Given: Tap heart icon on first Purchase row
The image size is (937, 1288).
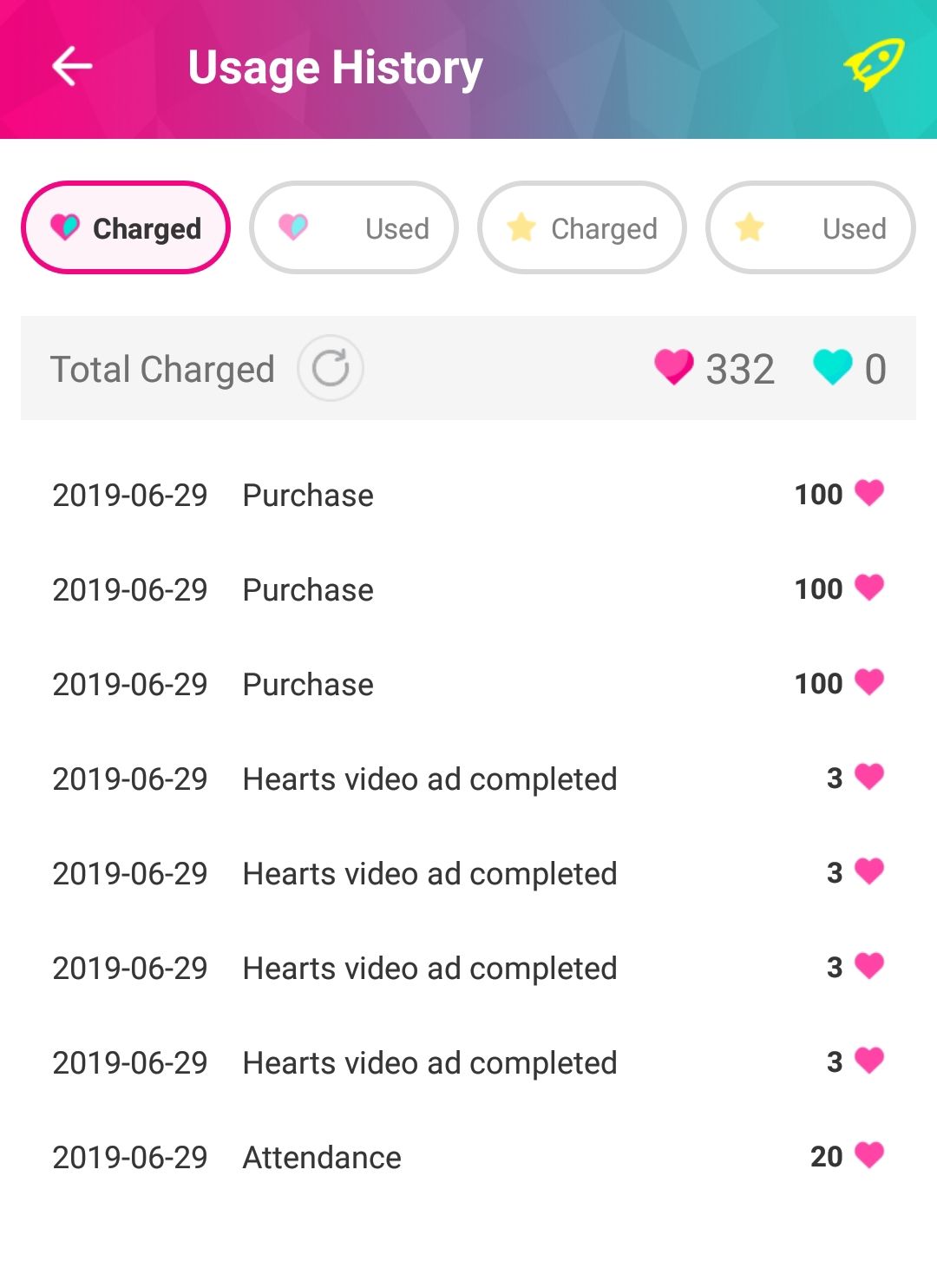Looking at the screenshot, I should [869, 493].
